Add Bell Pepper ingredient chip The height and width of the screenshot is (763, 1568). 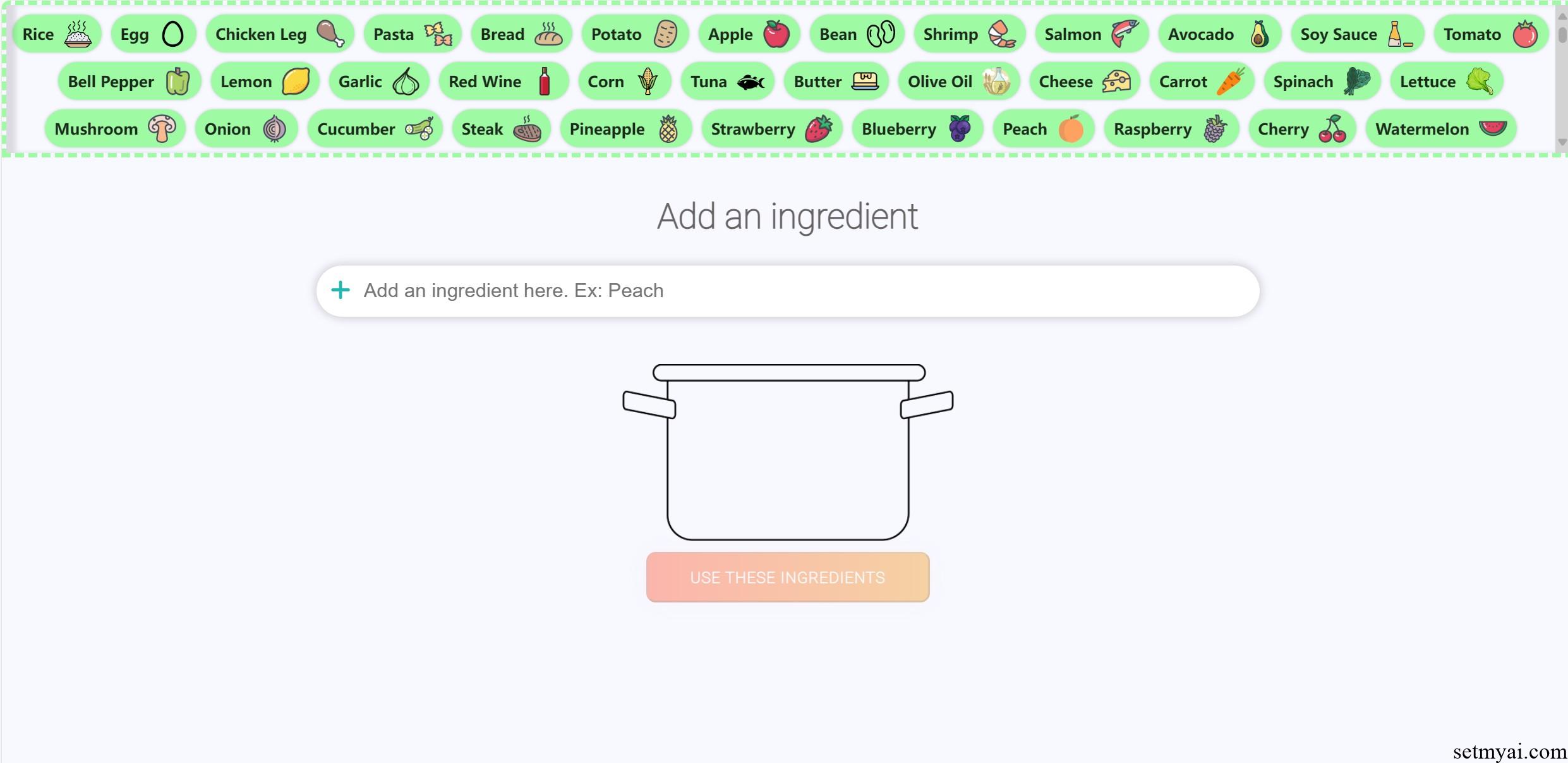coord(129,82)
